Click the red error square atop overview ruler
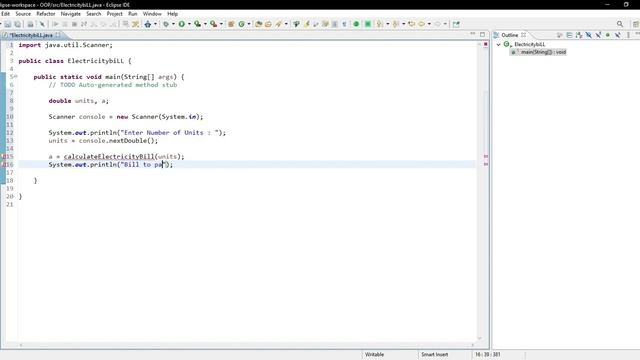 pos(486,44)
